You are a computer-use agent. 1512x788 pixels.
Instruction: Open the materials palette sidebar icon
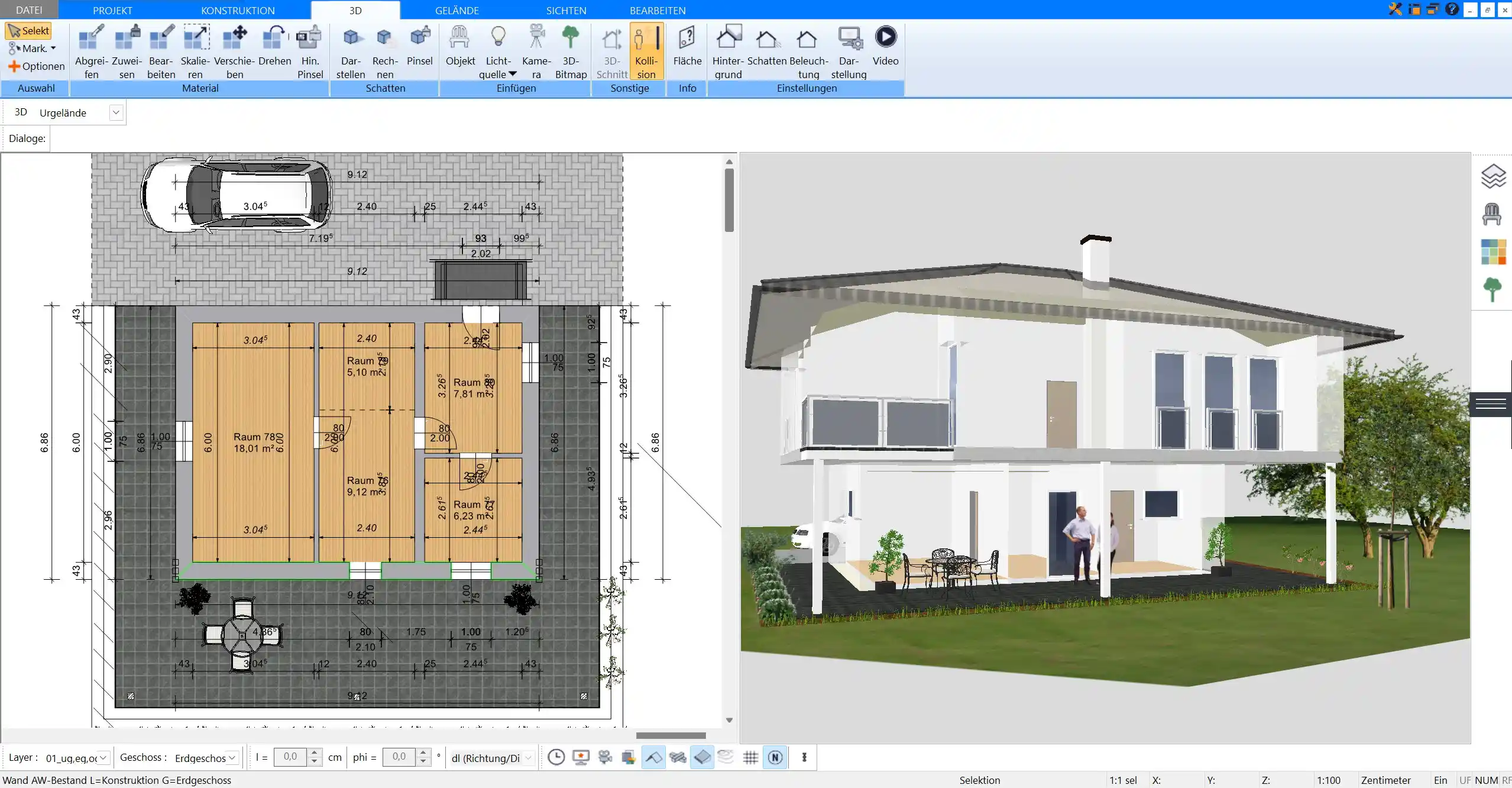pyautogui.click(x=1493, y=252)
